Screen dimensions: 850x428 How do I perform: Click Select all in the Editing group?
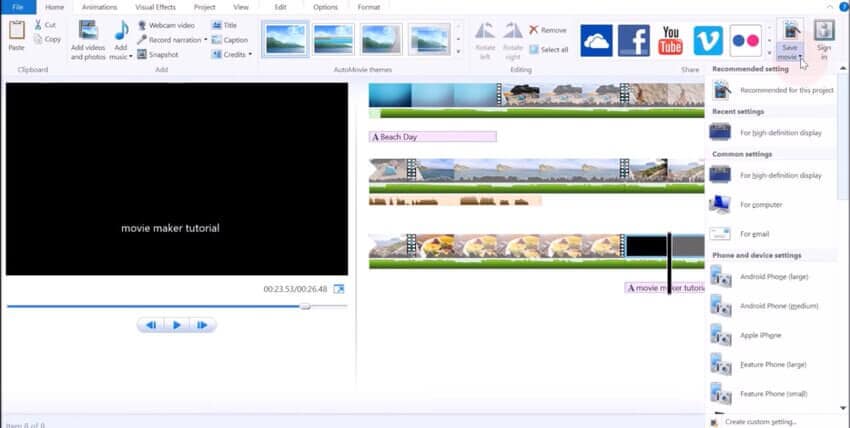point(549,49)
